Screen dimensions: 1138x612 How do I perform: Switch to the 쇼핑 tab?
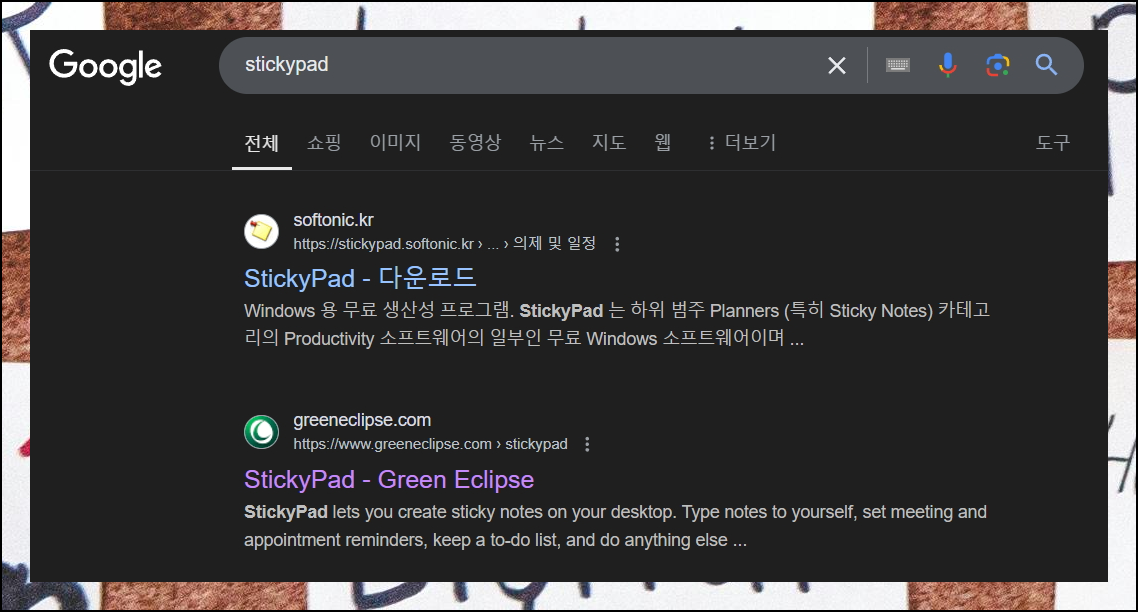[x=324, y=142]
